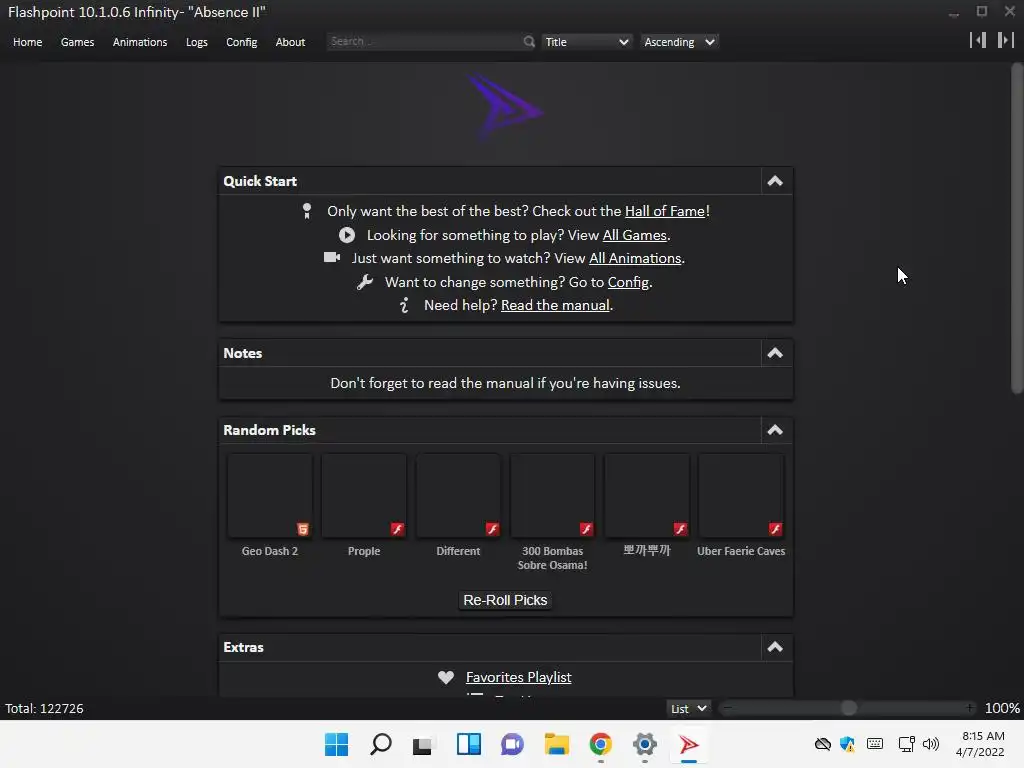Open Windows taskbar search

point(380,744)
